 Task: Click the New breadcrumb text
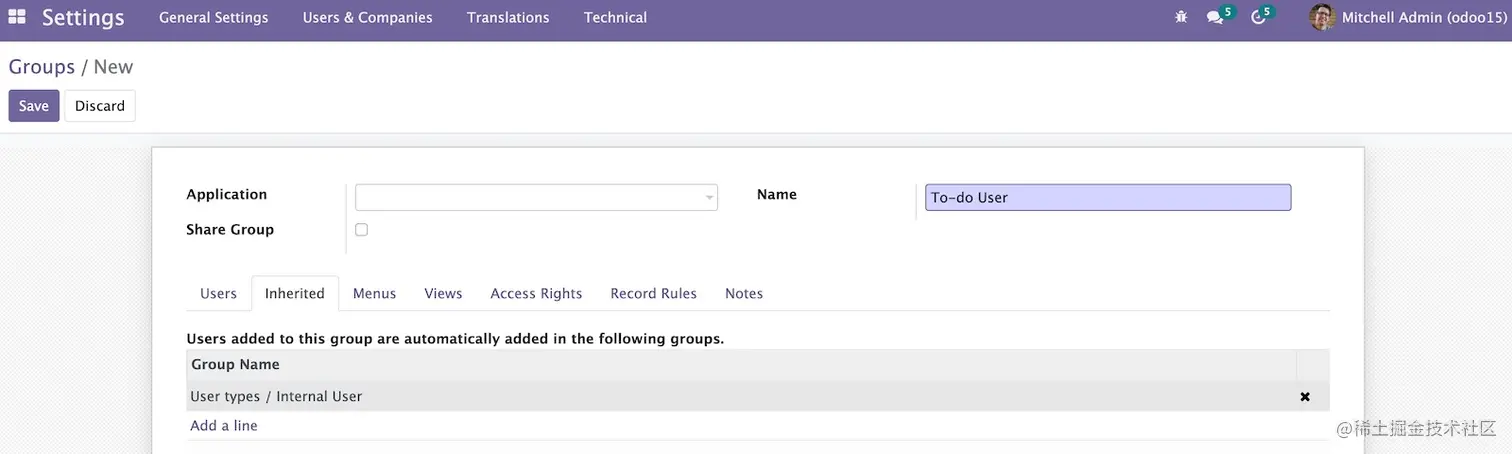113,67
